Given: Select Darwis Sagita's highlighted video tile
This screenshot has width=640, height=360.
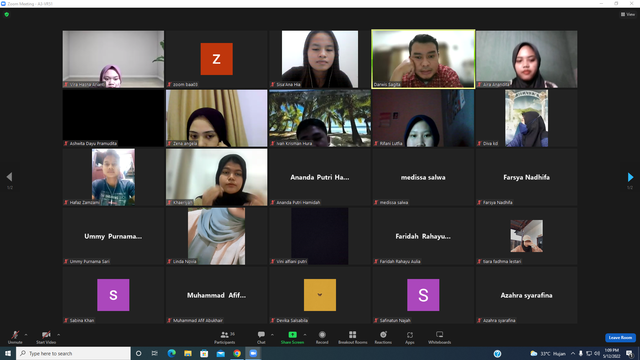Looking at the screenshot, I should click(x=423, y=59).
